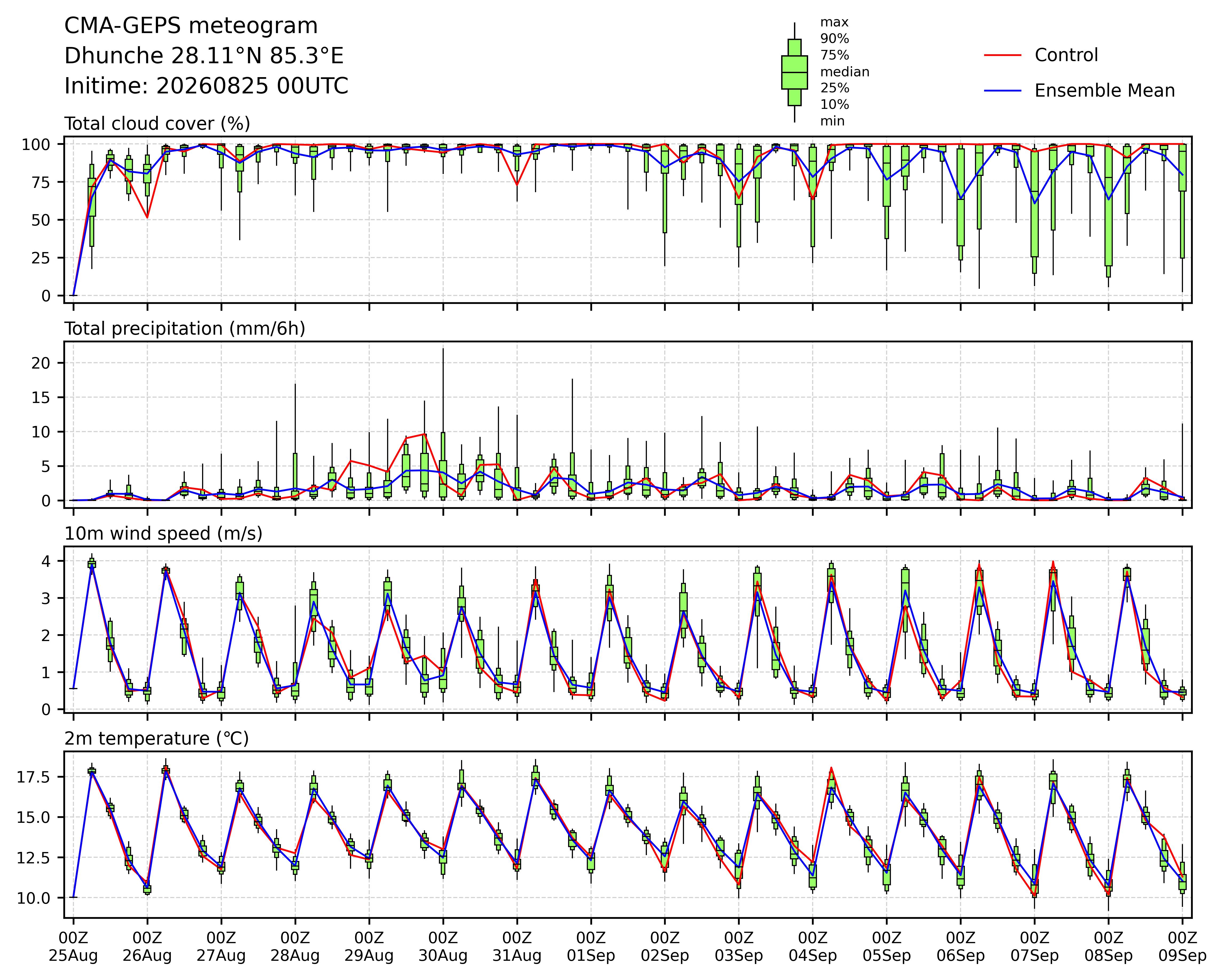Click the '00Z 01Sep' x-axis label
The height and width of the screenshot is (980, 1223).
(591, 947)
